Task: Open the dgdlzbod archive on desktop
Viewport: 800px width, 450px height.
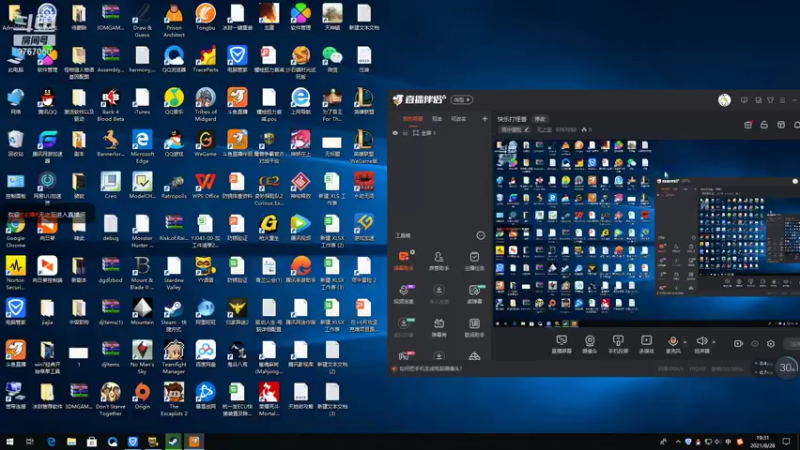Action: click(110, 269)
